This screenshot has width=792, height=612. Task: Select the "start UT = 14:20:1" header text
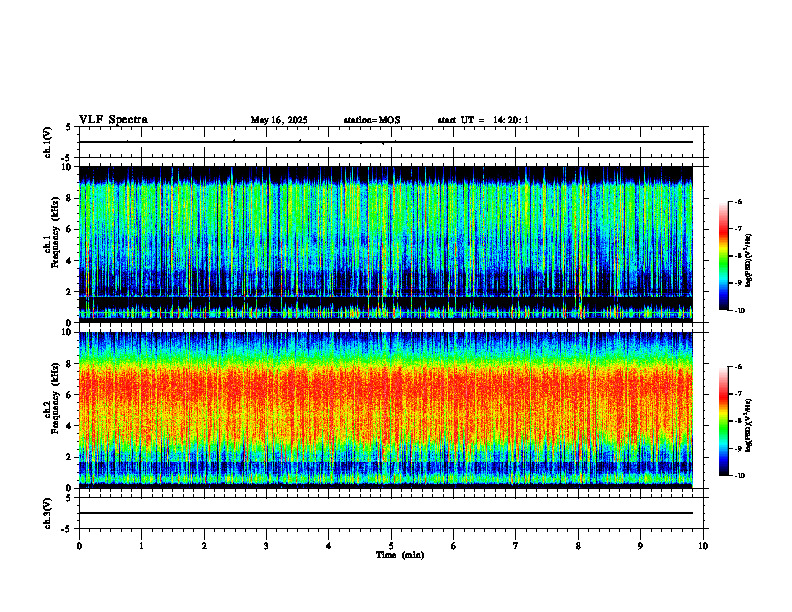coord(483,120)
